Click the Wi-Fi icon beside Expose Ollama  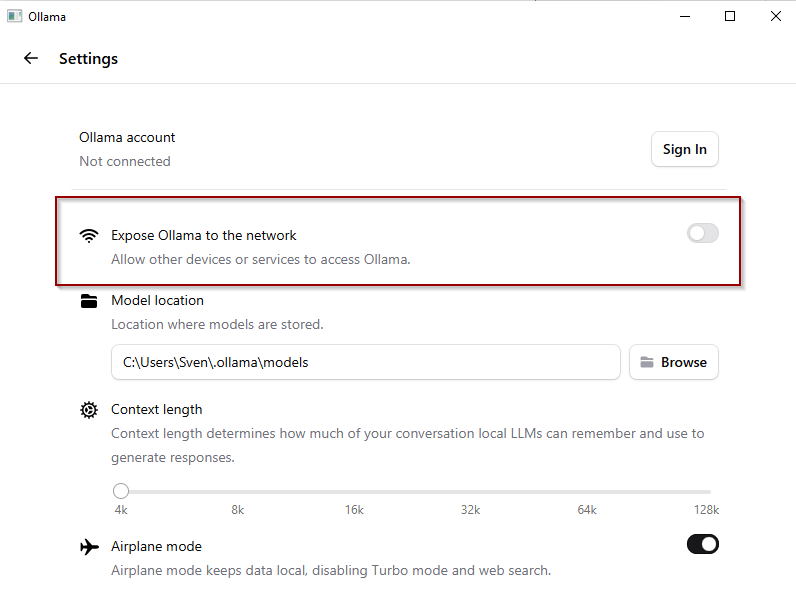[90, 236]
